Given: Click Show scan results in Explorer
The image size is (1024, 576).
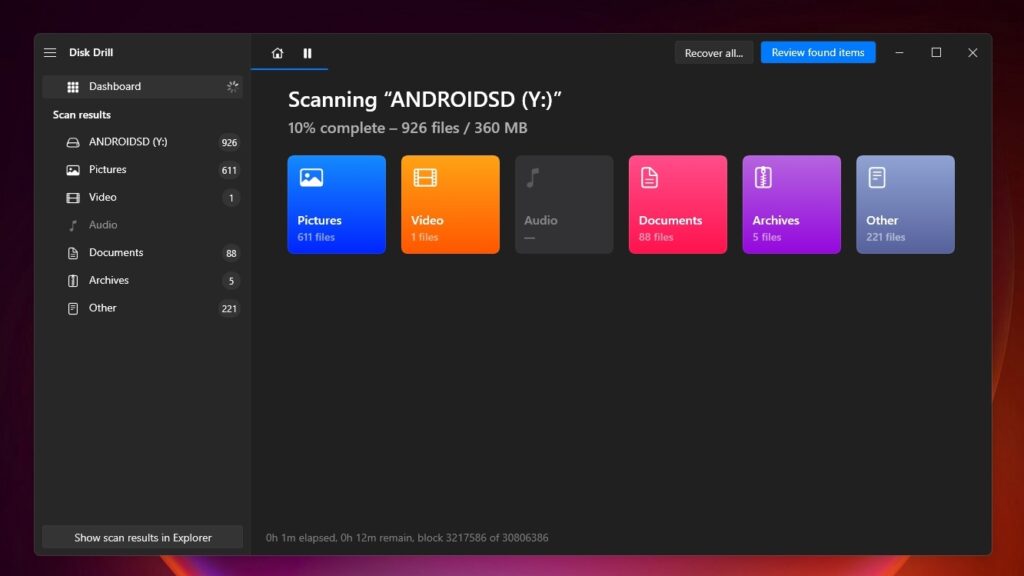Looking at the screenshot, I should (142, 538).
